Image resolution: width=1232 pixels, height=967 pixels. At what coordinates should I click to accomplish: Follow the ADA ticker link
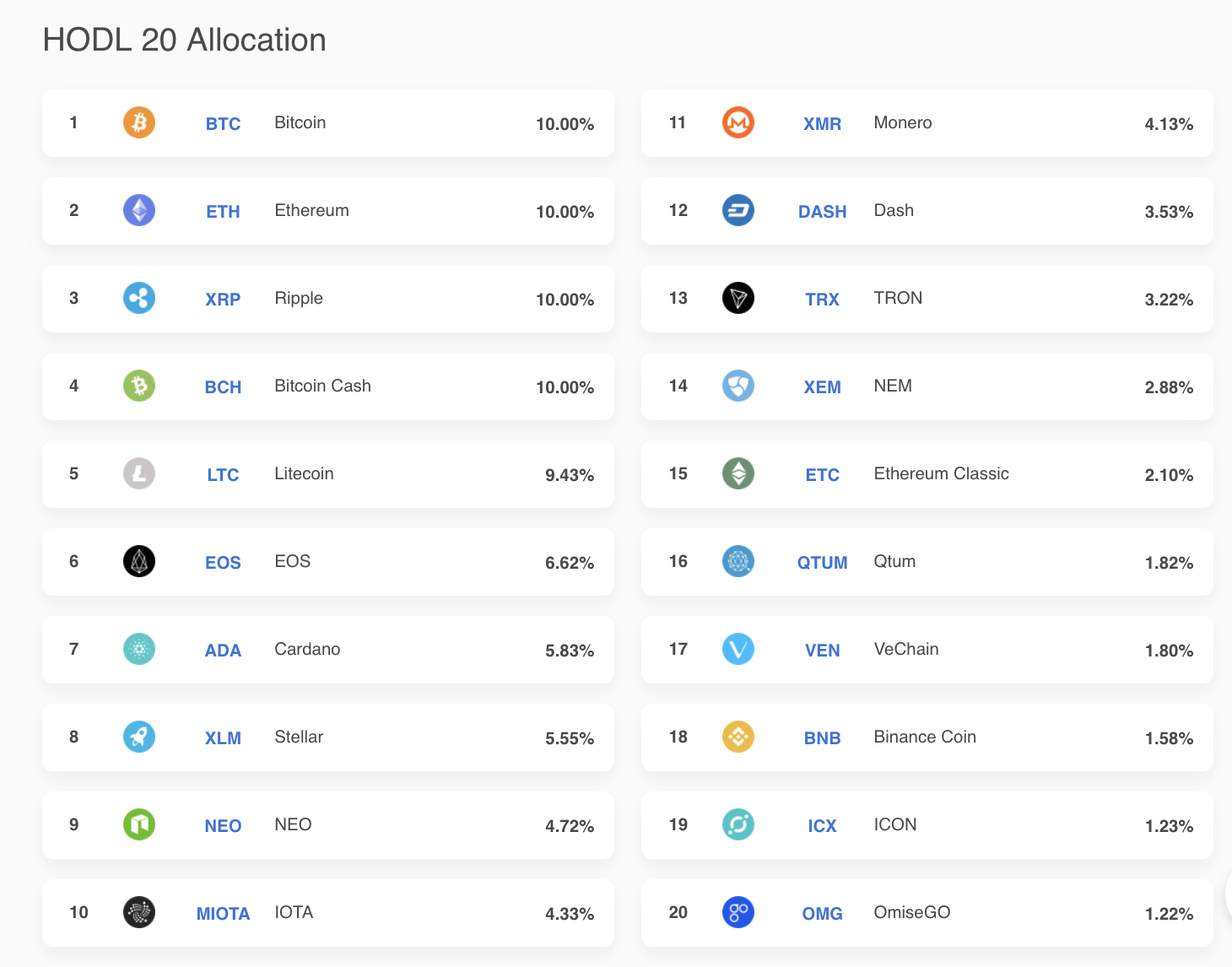[223, 651]
